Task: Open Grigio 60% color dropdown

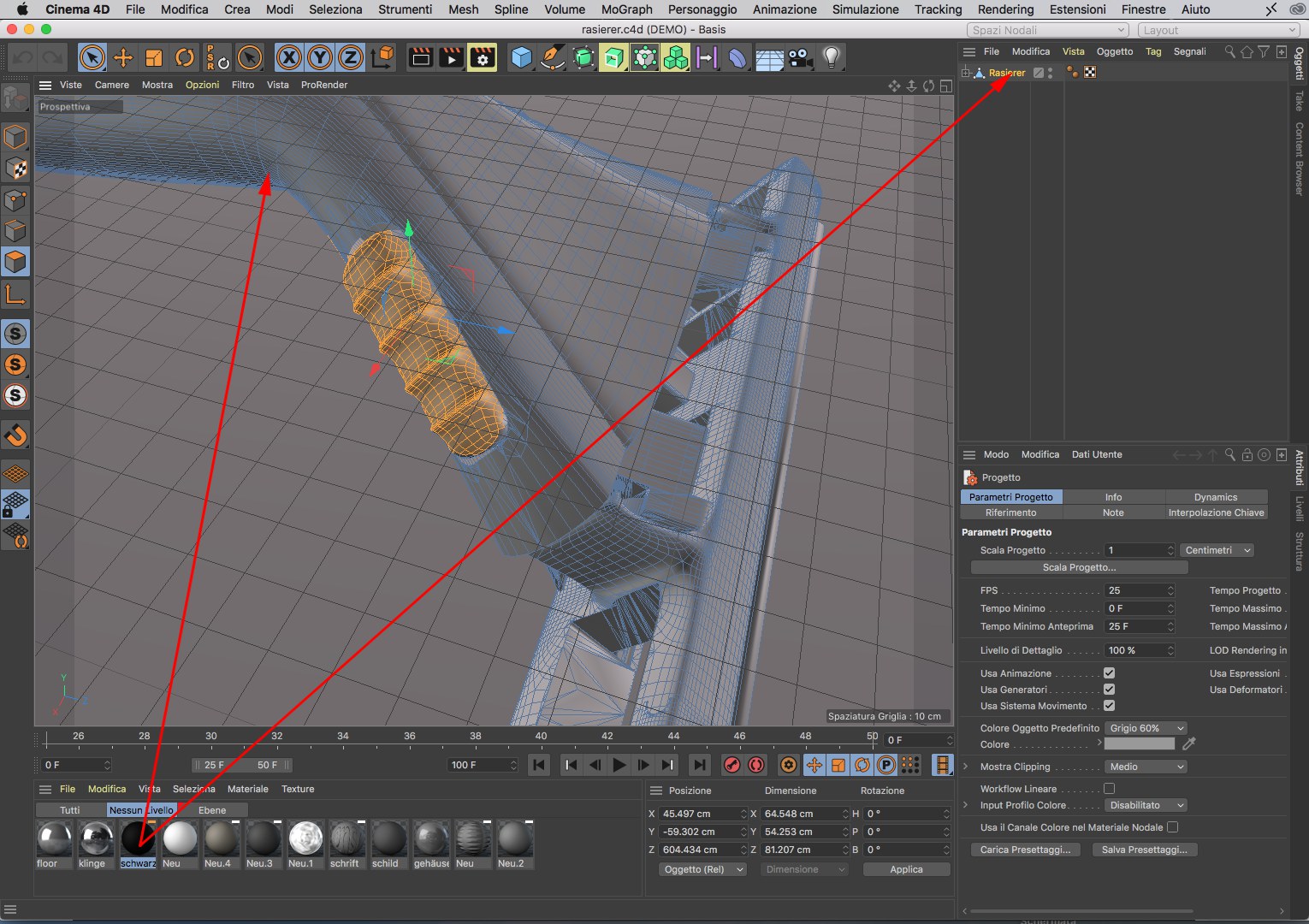Action: click(x=1146, y=728)
